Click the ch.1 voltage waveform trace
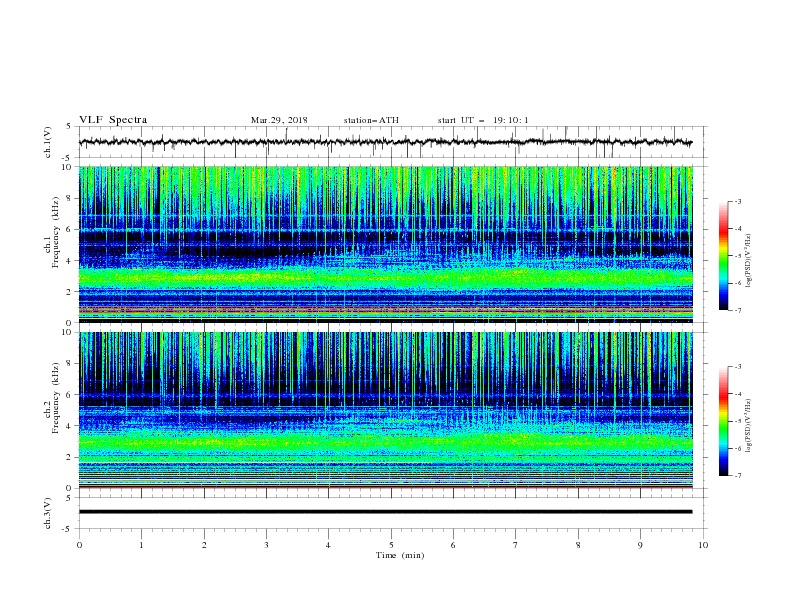 pos(385,142)
